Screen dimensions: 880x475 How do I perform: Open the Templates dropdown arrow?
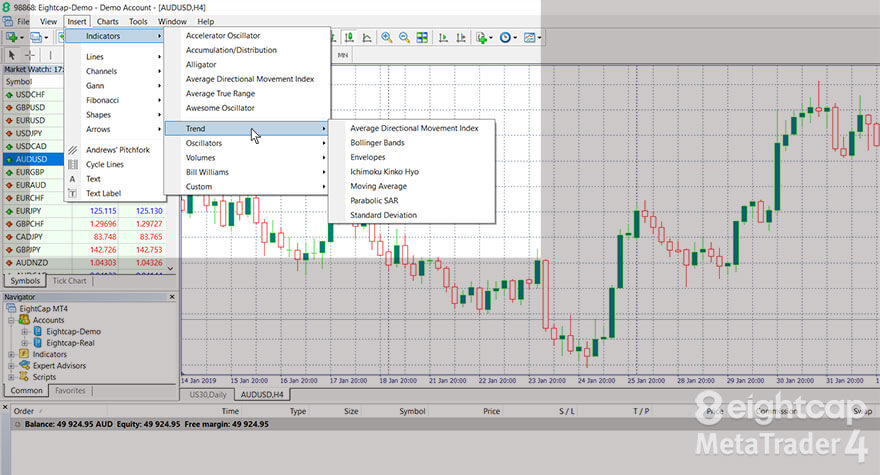click(539, 38)
